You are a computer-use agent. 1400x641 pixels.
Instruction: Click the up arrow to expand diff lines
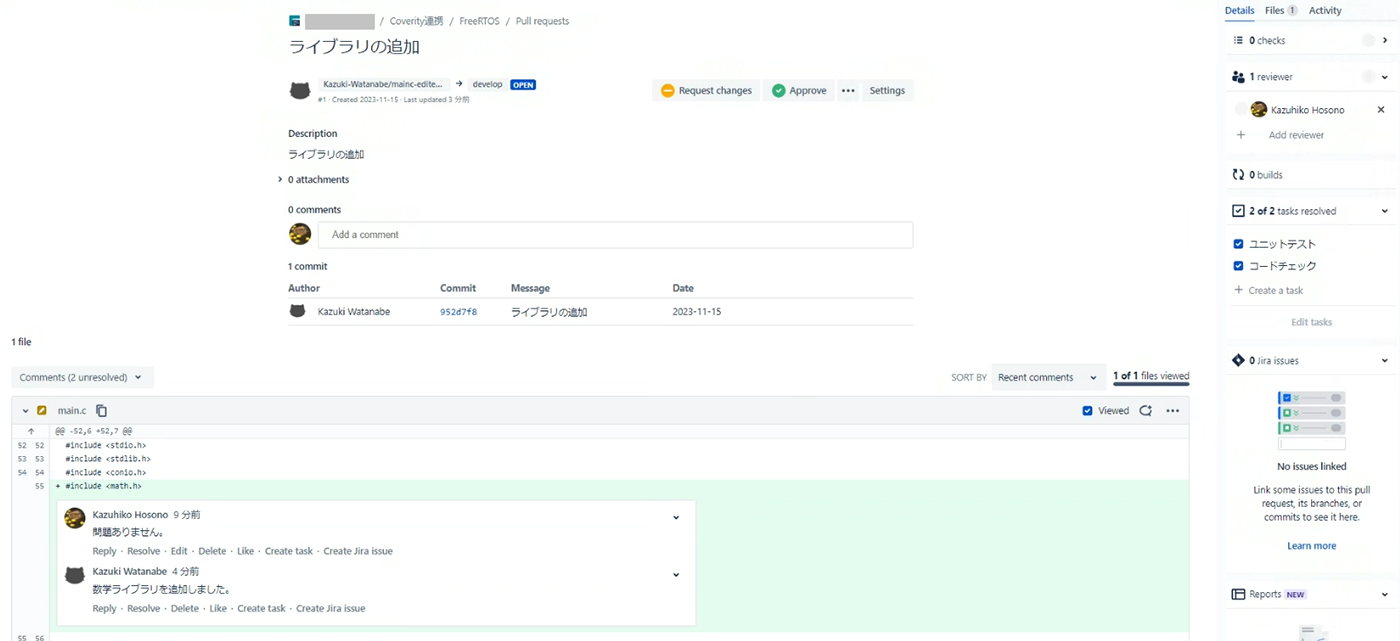click(31, 431)
